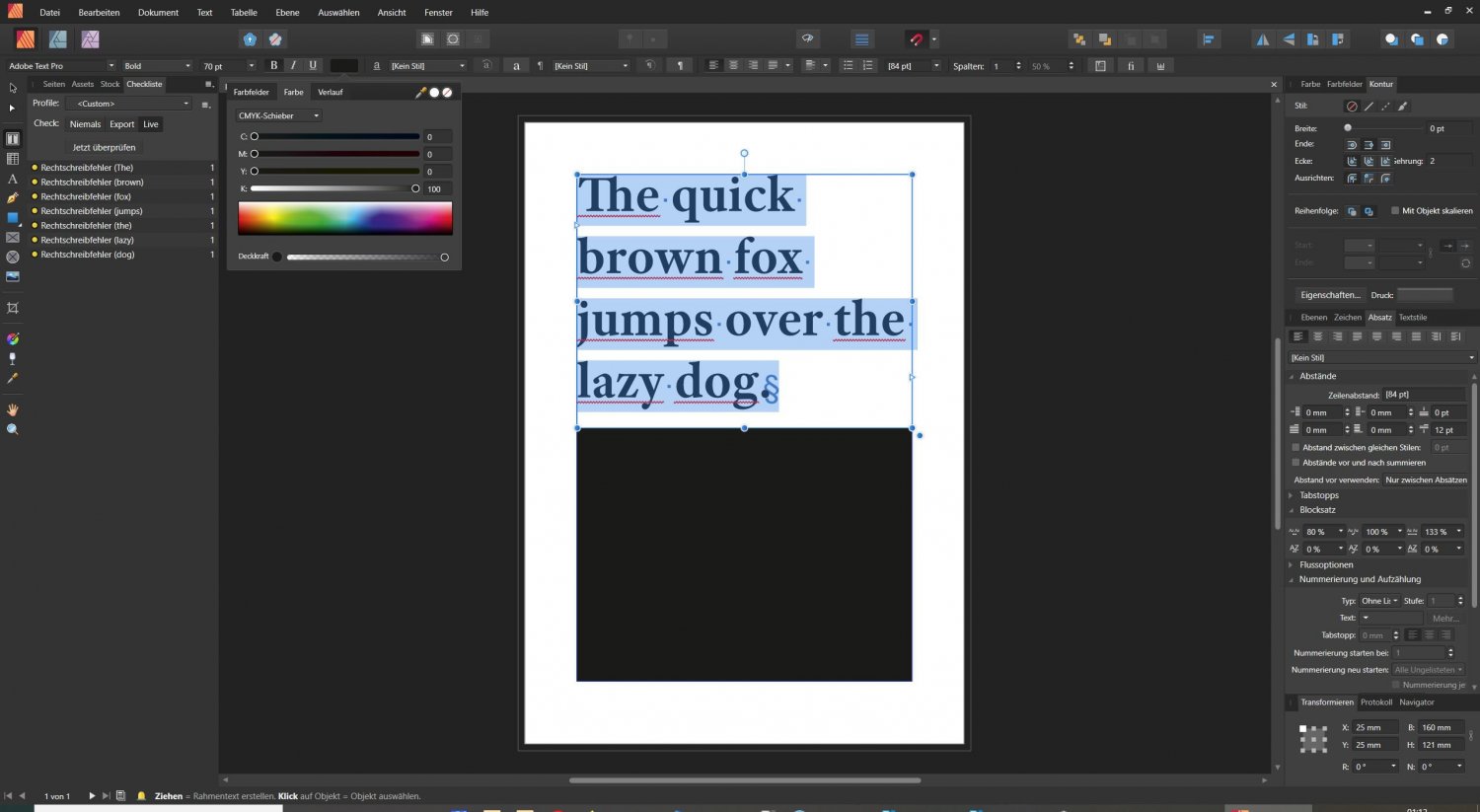The image size is (1480, 812).
Task: Open the Adobe Text Pro font dropdown
Action: tap(61, 66)
